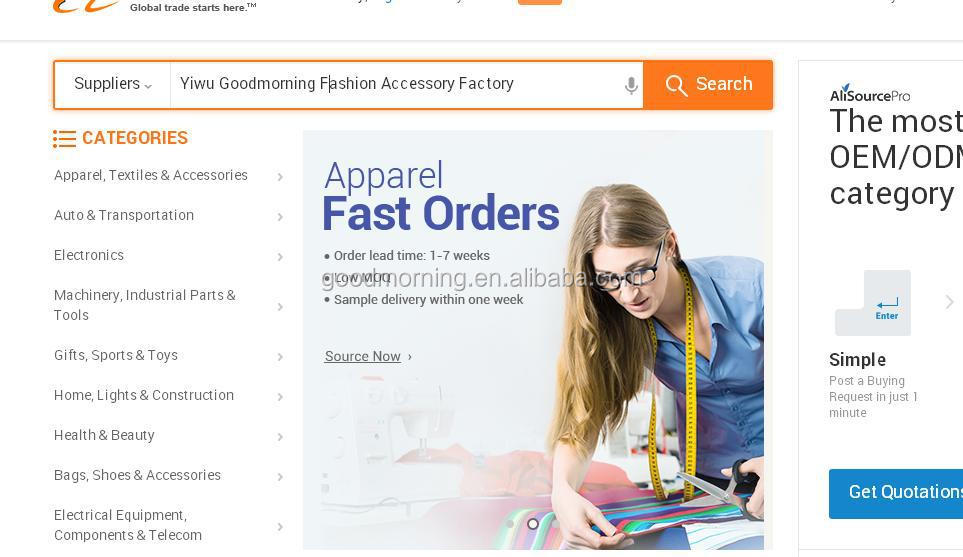Click the orange Search button

pos(708,85)
